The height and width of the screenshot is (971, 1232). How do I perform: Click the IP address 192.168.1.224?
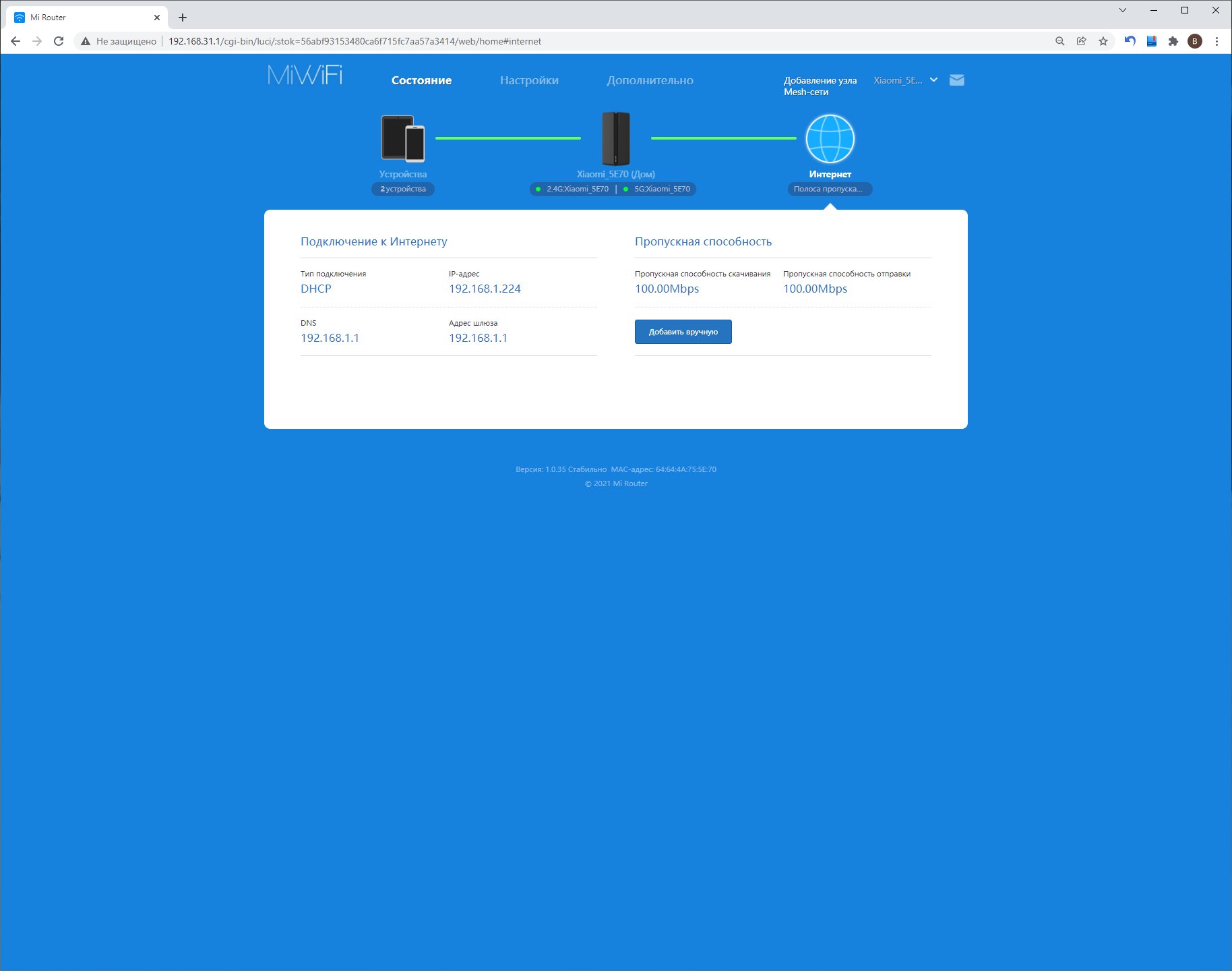tap(485, 289)
